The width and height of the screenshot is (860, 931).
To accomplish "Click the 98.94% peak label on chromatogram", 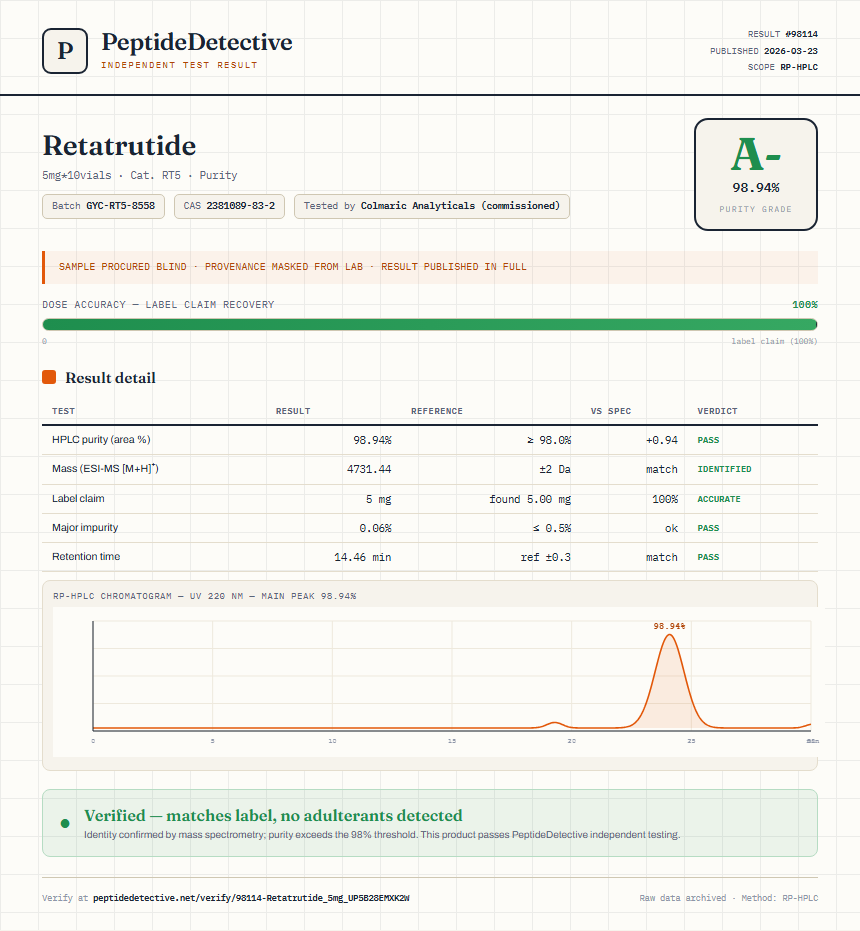I will (x=669, y=626).
